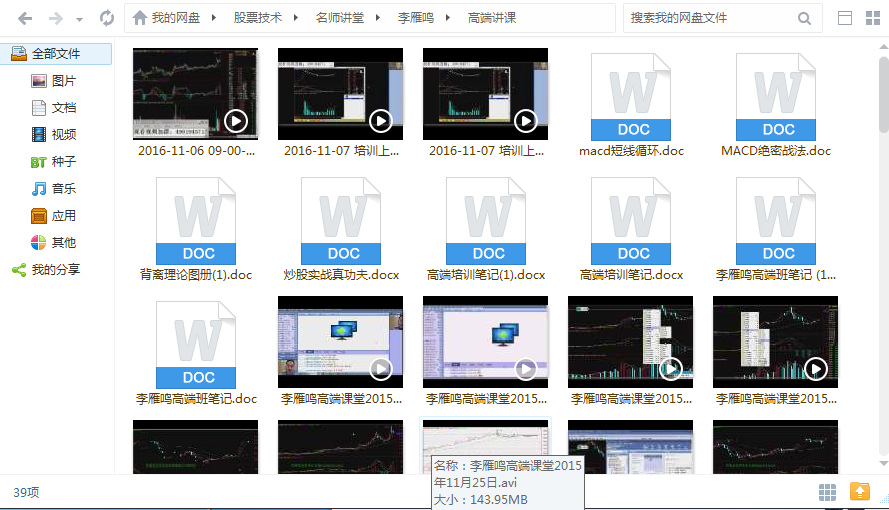Toggle the preview pane layout icon
Image resolution: width=889 pixels, height=510 pixels.
845,18
